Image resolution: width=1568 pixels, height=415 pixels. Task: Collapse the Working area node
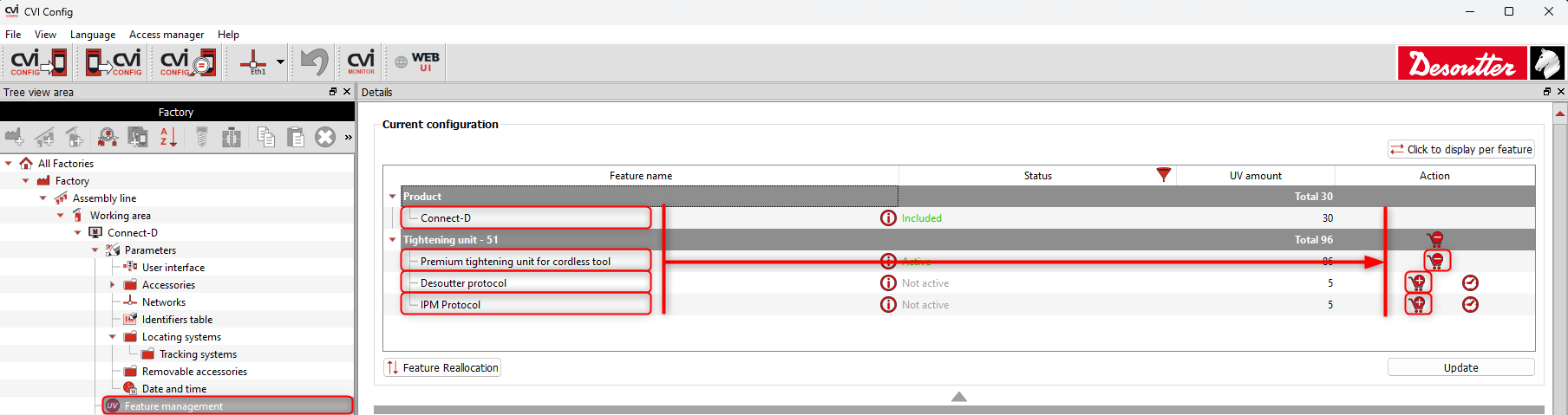pyautogui.click(x=61, y=215)
